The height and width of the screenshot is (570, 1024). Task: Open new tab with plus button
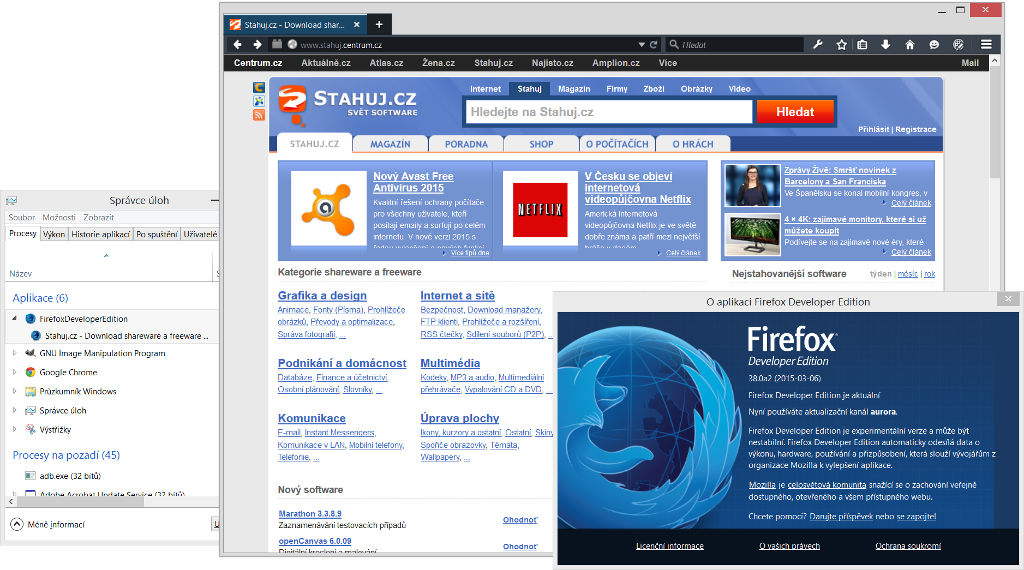379,24
